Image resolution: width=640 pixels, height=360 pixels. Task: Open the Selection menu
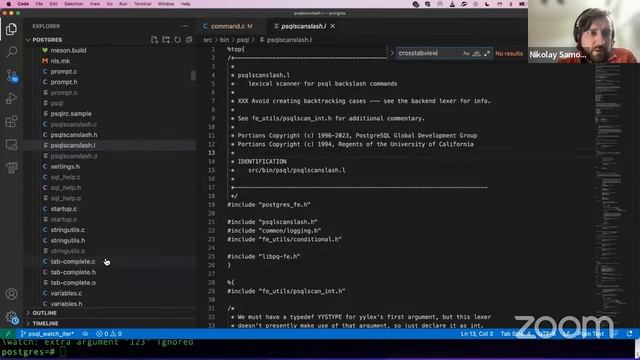pos(73,4)
